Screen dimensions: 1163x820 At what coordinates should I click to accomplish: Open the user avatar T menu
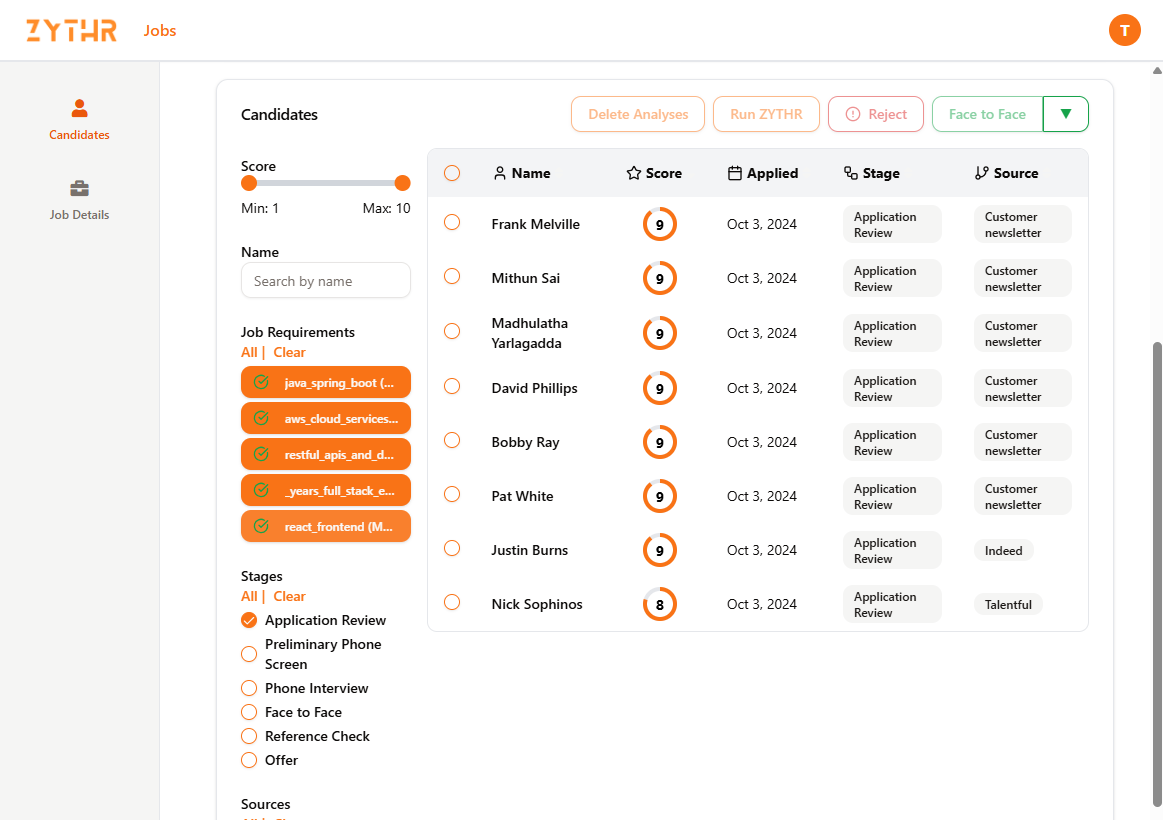(1125, 30)
